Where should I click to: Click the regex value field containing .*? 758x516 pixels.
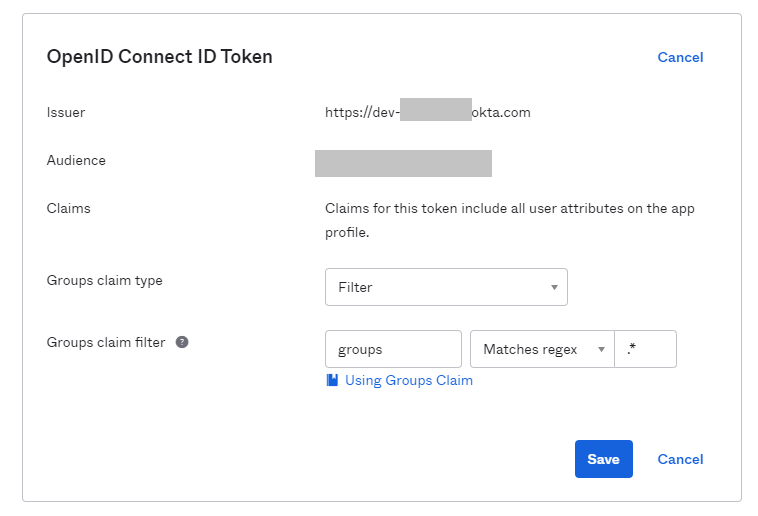[646, 349]
